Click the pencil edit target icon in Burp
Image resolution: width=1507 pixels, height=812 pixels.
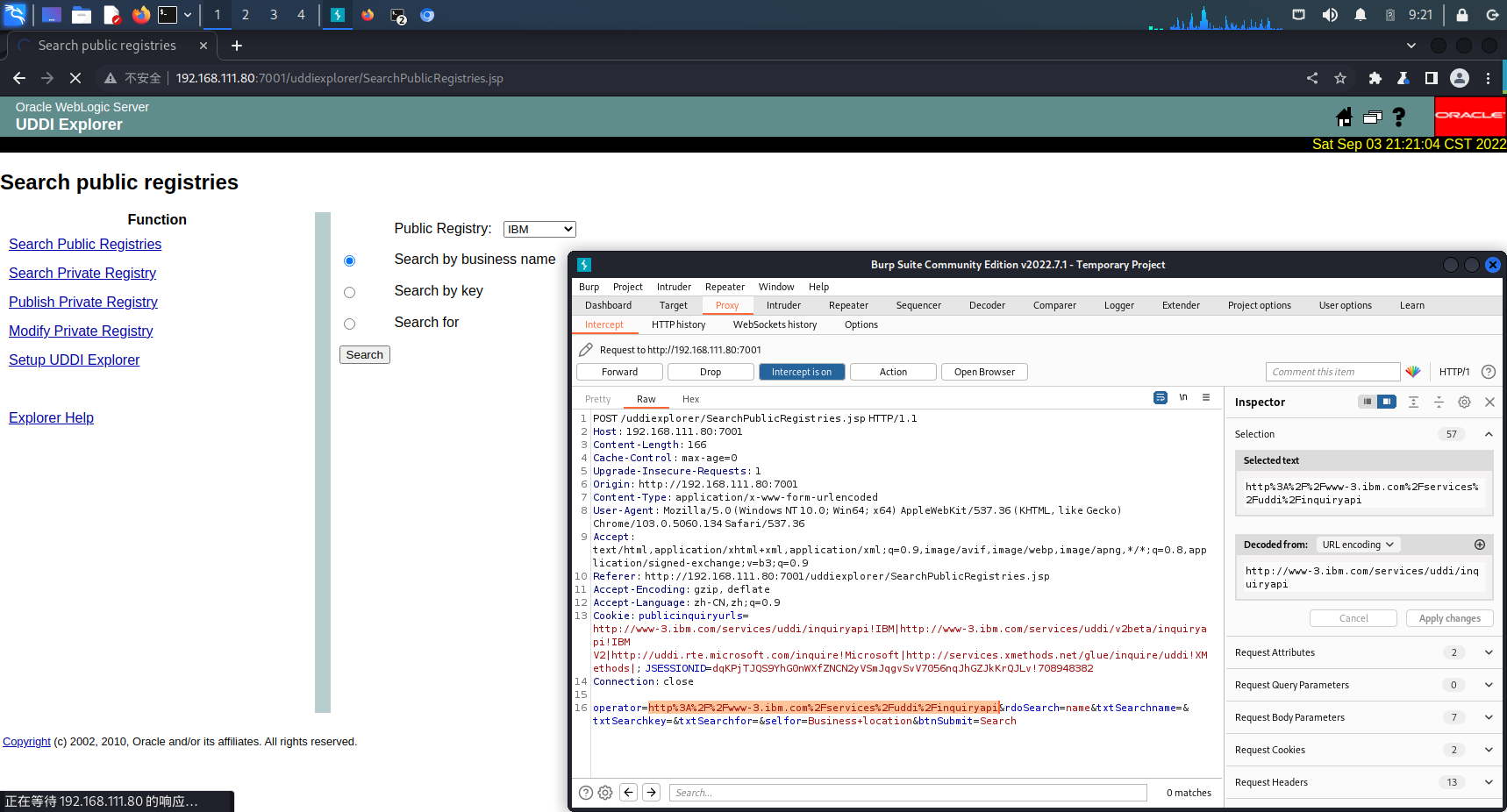[x=586, y=349]
